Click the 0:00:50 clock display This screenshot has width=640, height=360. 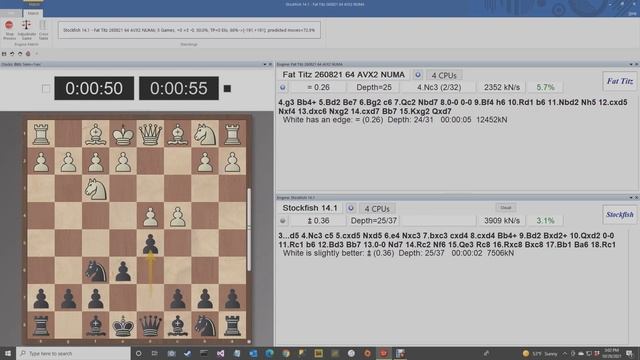[x=94, y=88]
